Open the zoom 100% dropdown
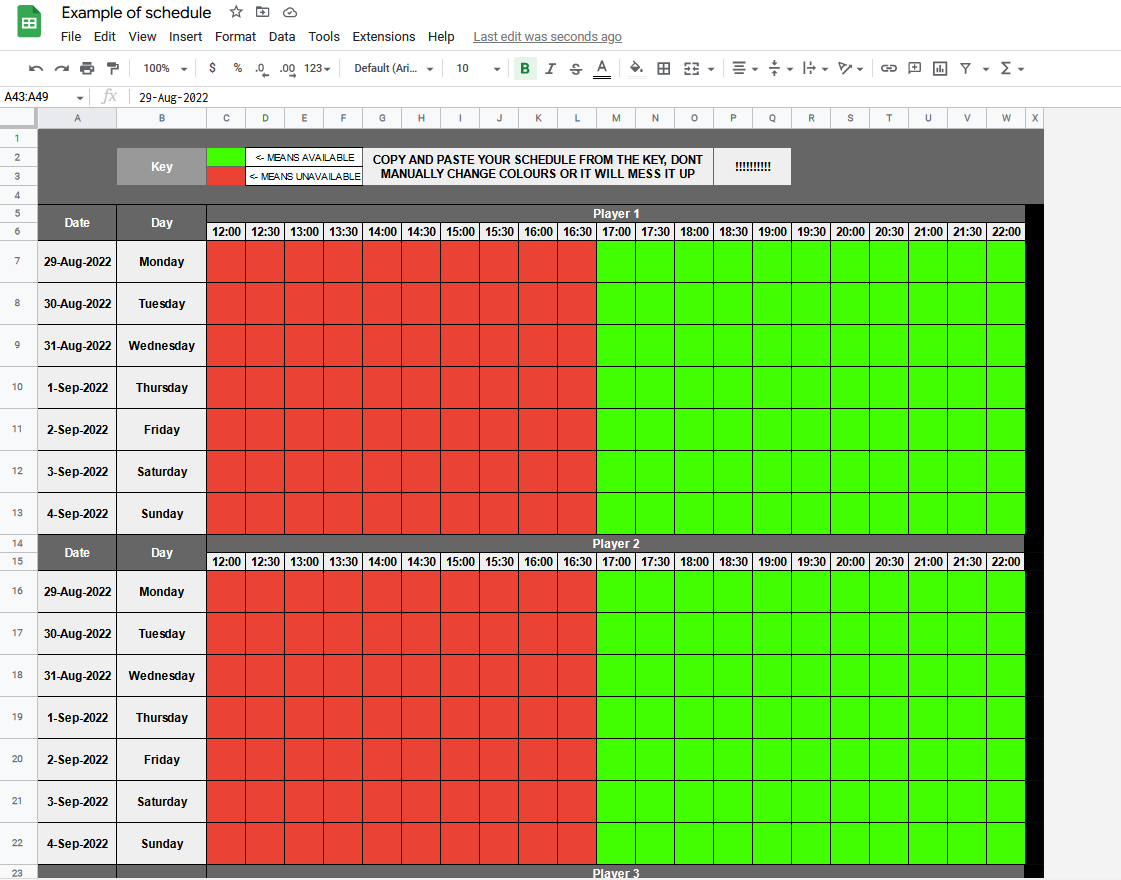1121x880 pixels. [165, 69]
